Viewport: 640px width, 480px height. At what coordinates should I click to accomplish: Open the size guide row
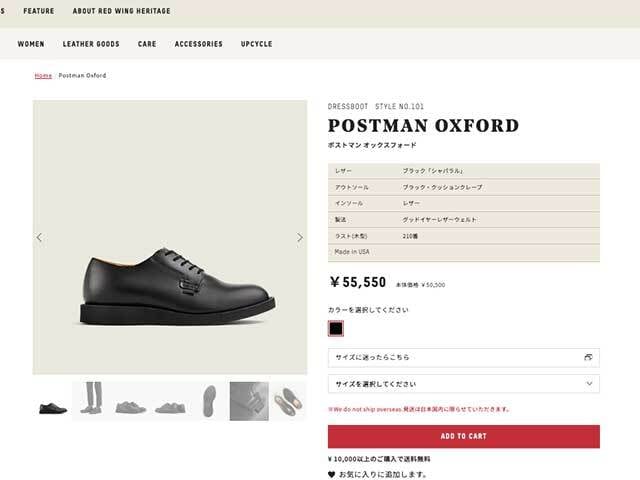[464, 357]
